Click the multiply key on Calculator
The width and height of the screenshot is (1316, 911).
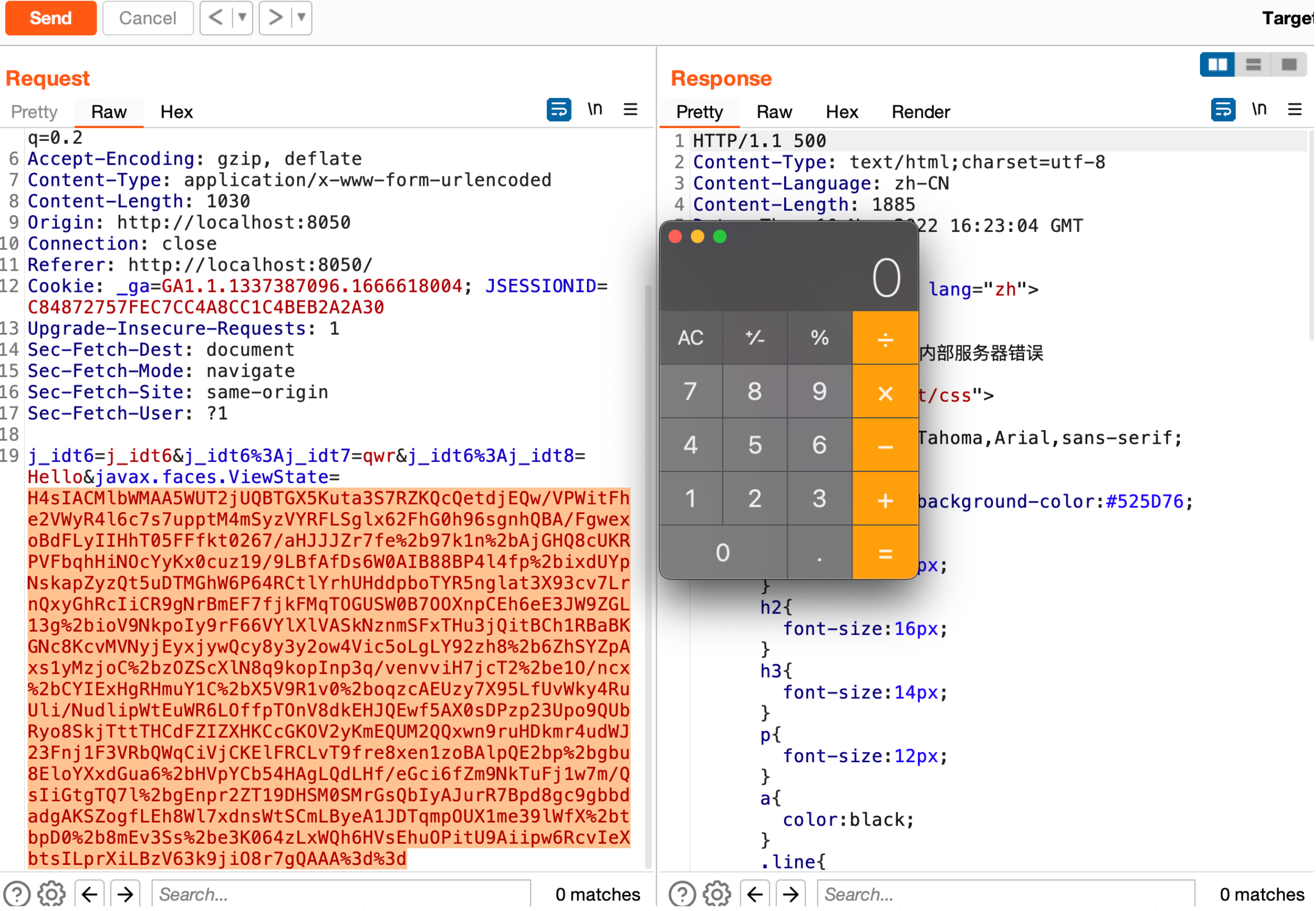886,392
